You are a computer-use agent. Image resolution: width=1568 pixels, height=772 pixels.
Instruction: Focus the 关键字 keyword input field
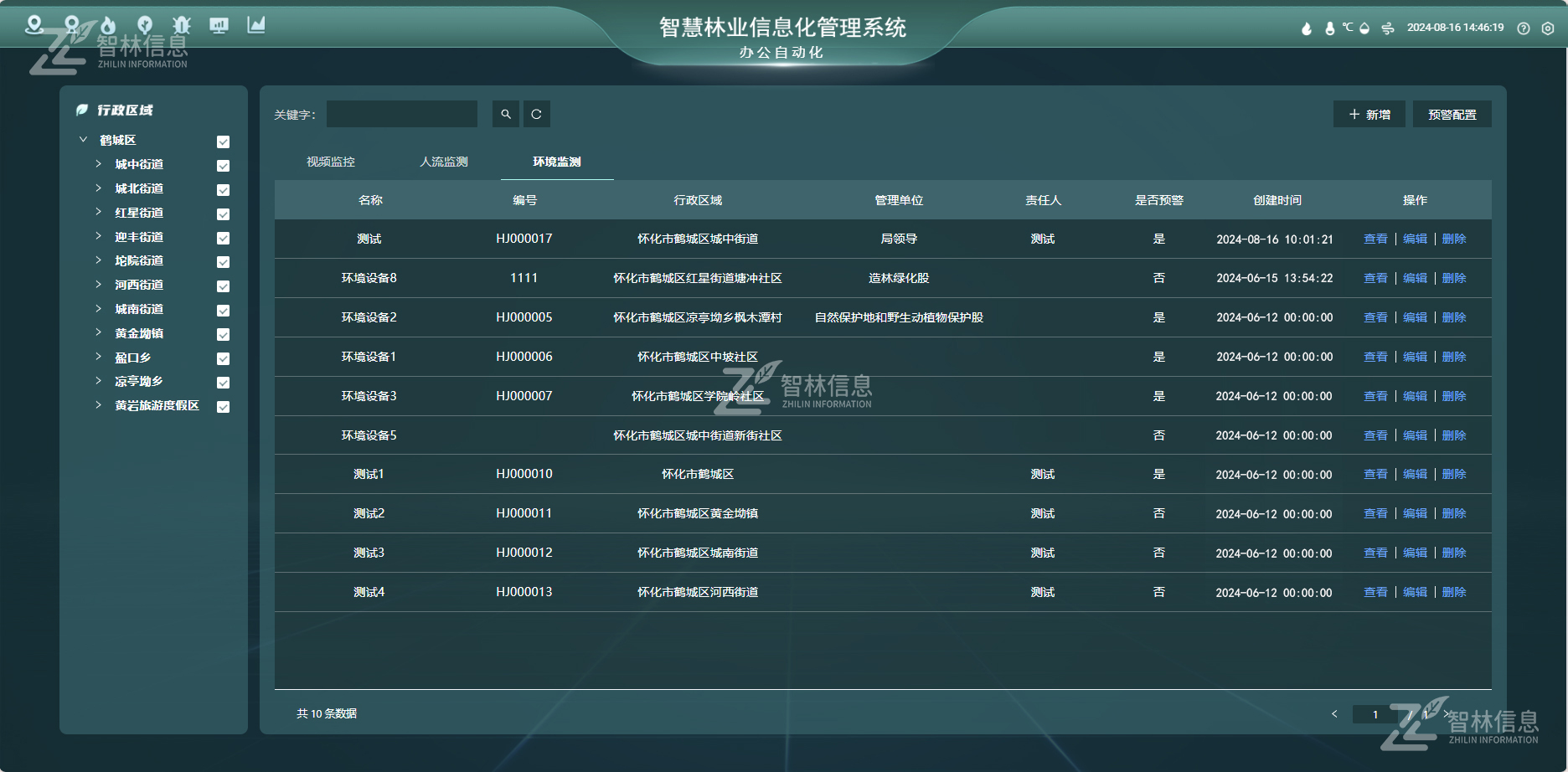click(402, 114)
